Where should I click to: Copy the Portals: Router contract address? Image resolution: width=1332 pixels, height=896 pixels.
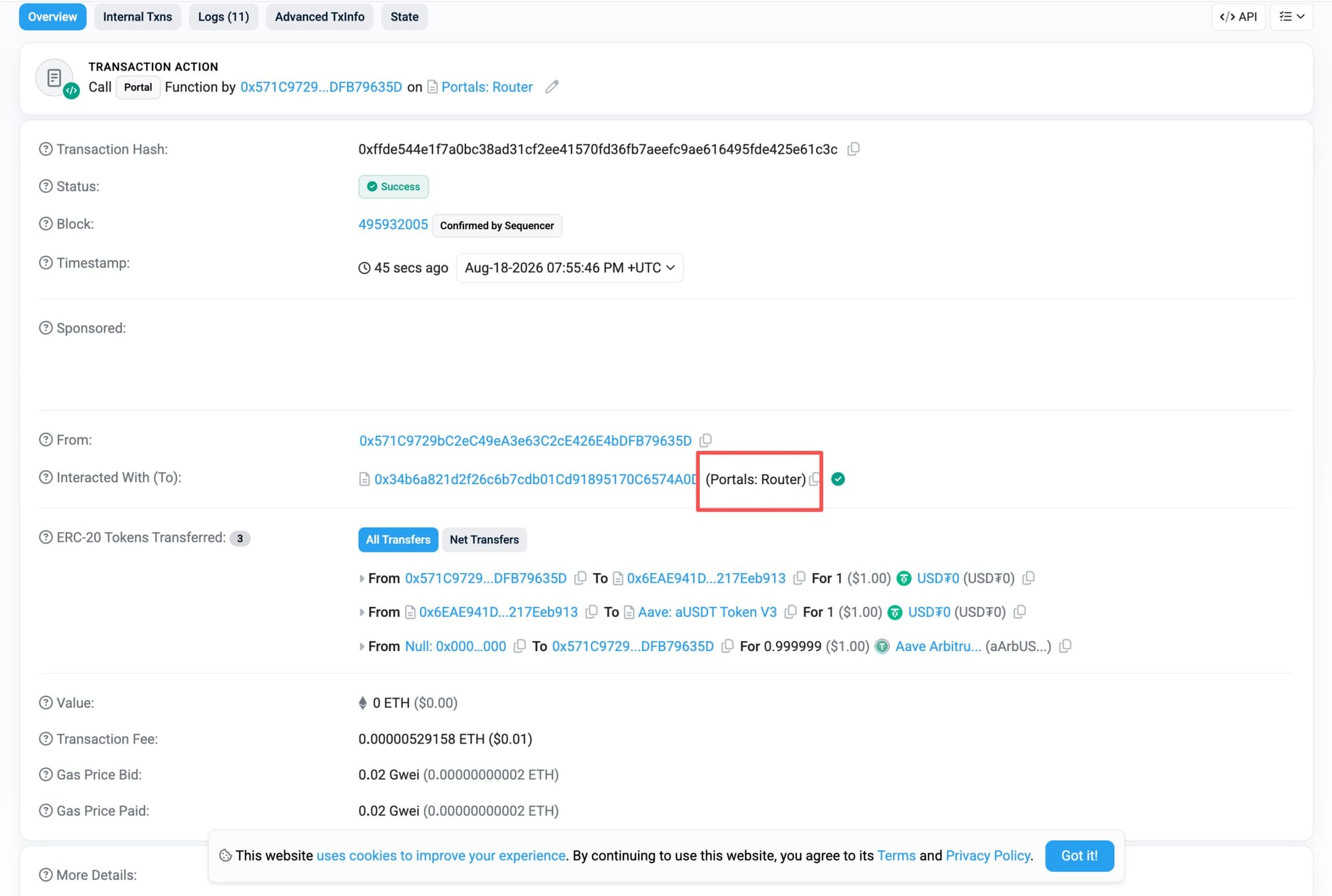coord(814,479)
